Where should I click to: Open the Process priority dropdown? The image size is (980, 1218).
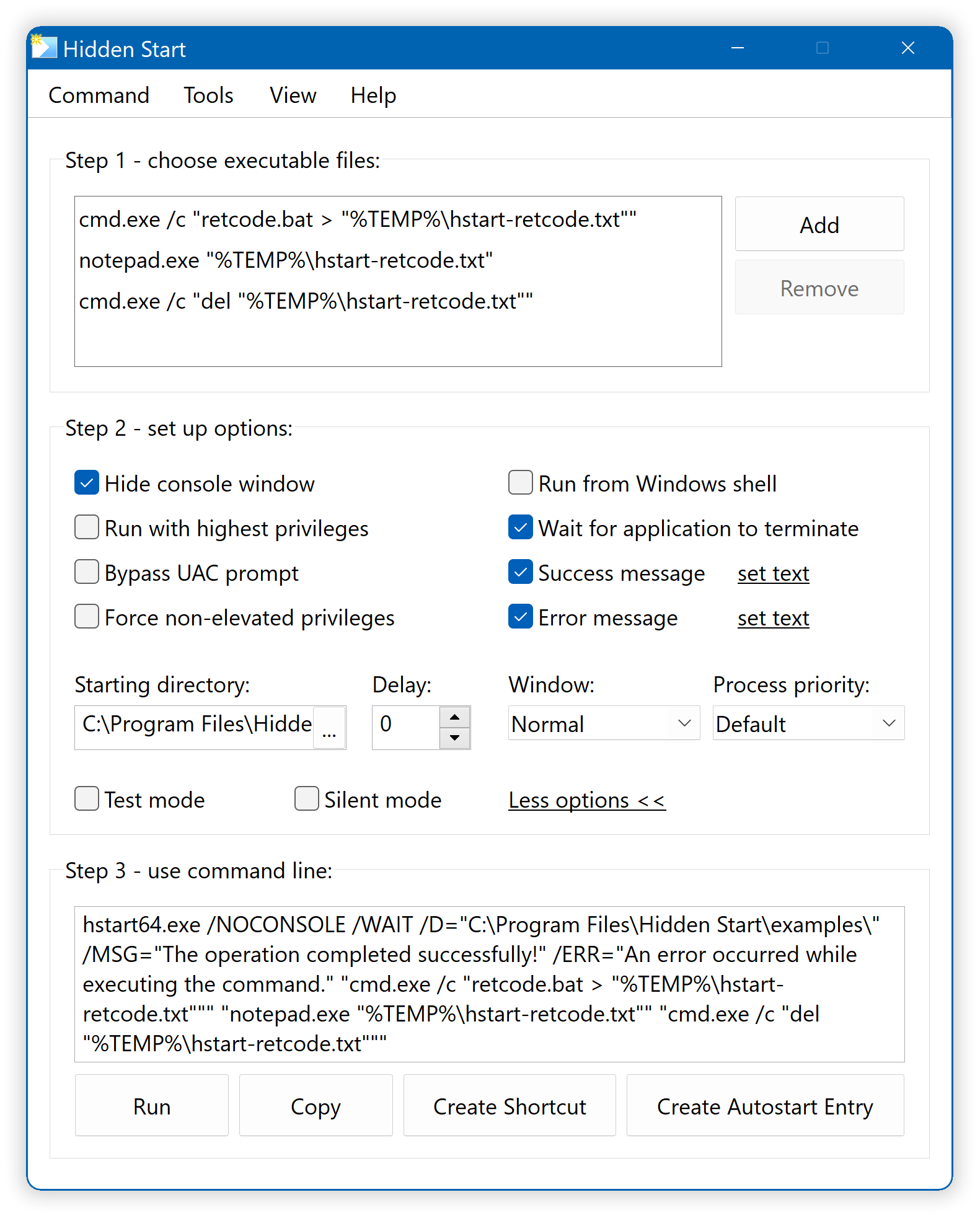(x=808, y=723)
